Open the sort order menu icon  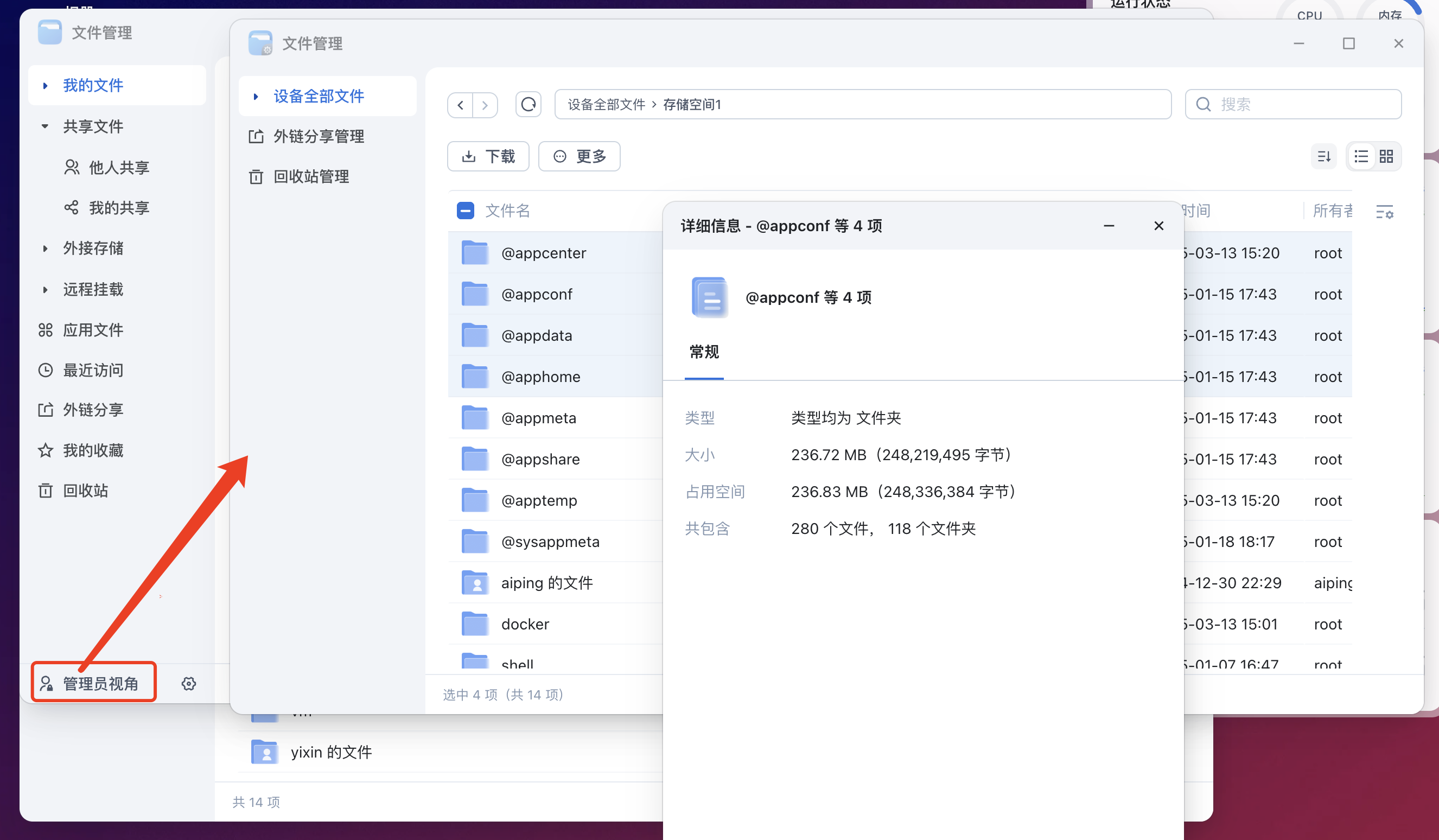pos(1324,156)
